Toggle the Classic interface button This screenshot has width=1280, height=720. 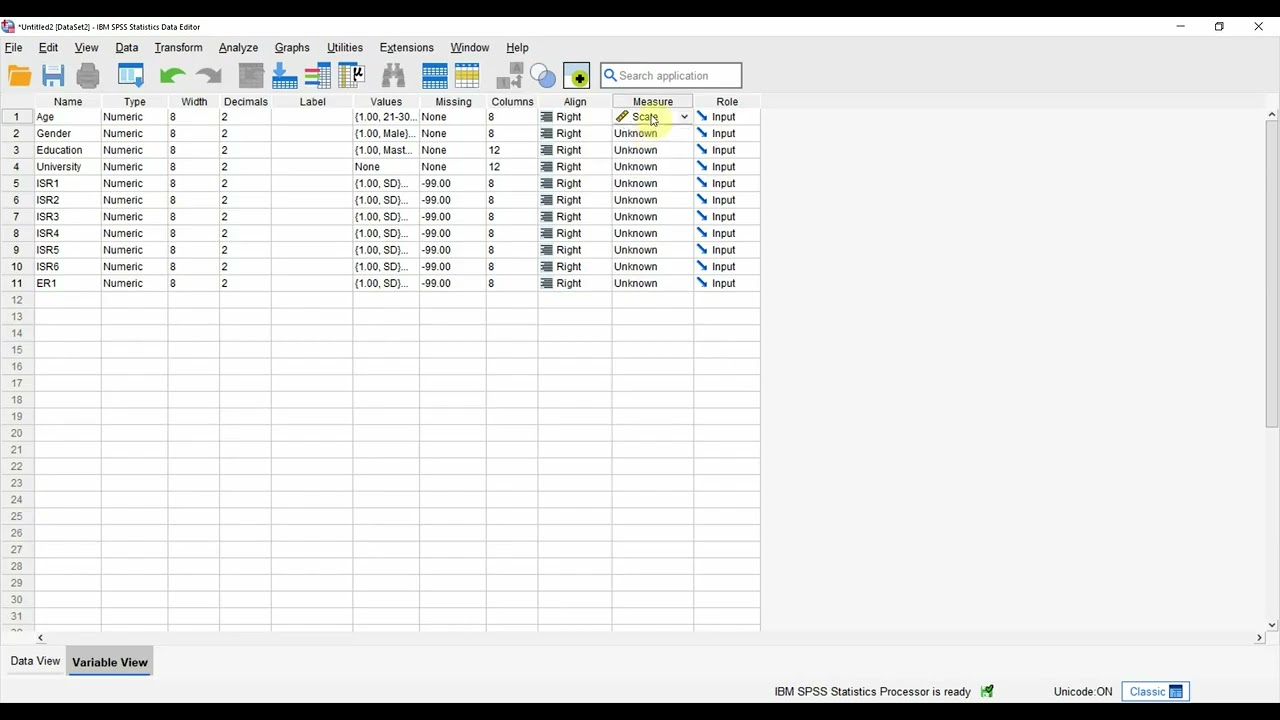tap(1155, 691)
